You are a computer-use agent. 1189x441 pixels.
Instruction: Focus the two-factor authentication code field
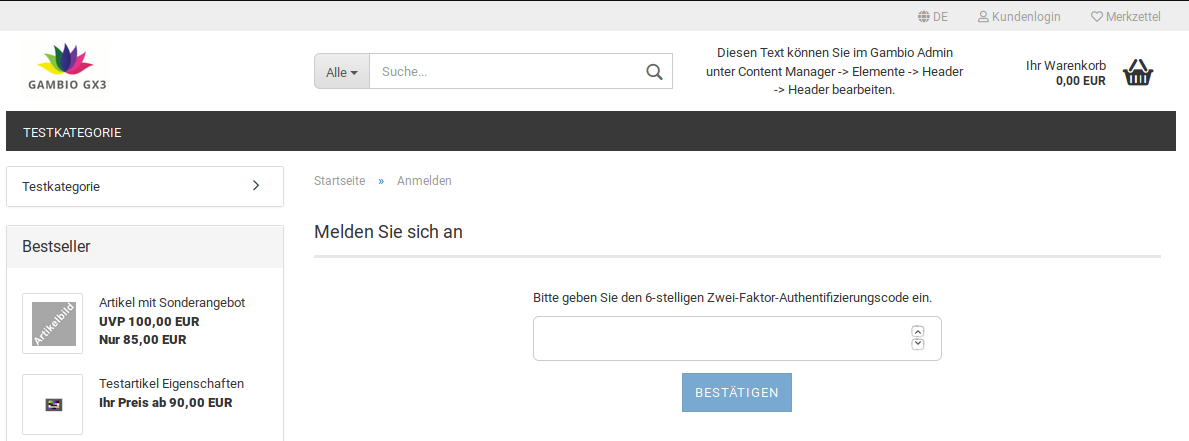click(720, 338)
